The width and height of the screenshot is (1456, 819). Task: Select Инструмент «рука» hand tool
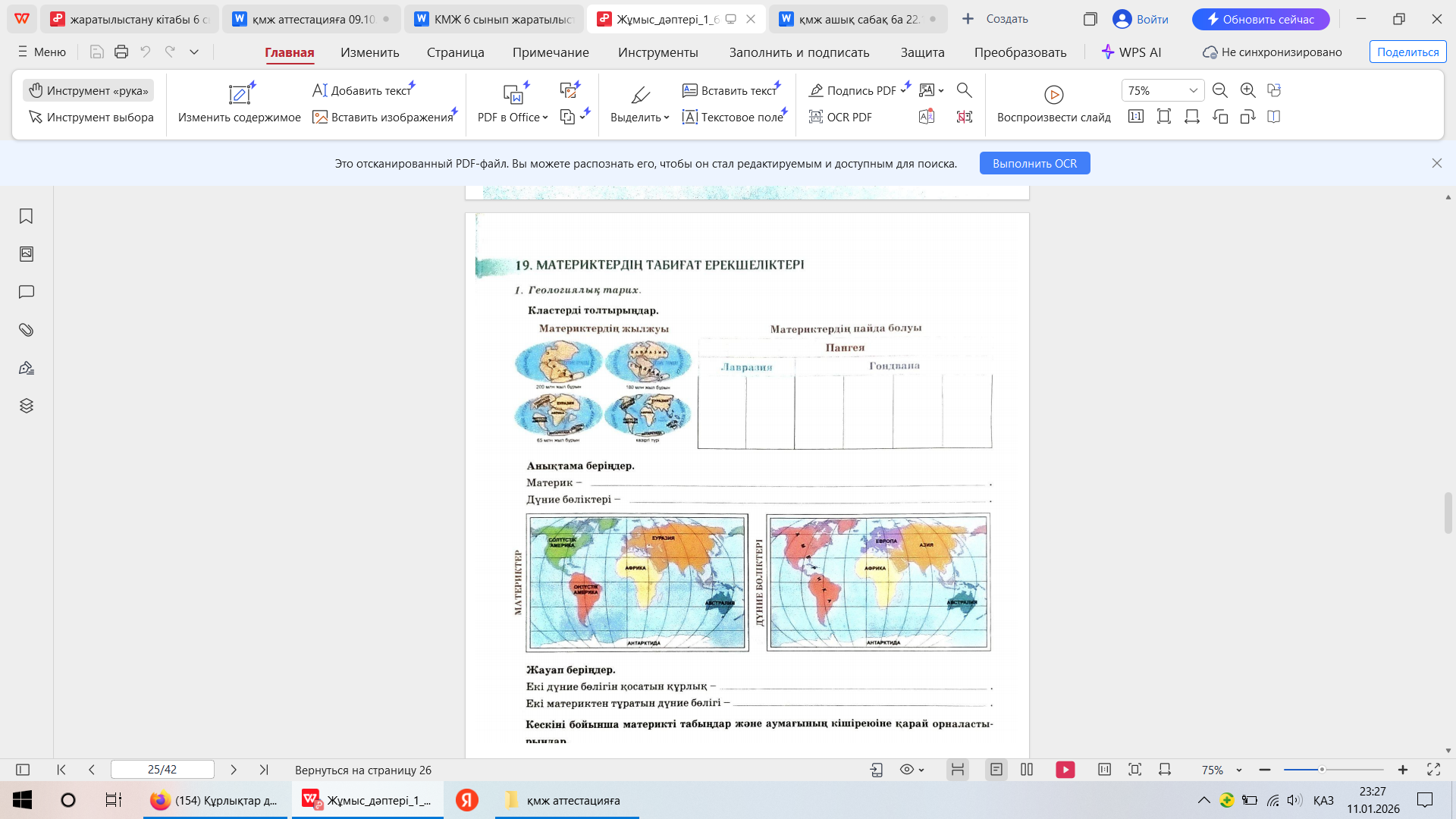point(89,90)
